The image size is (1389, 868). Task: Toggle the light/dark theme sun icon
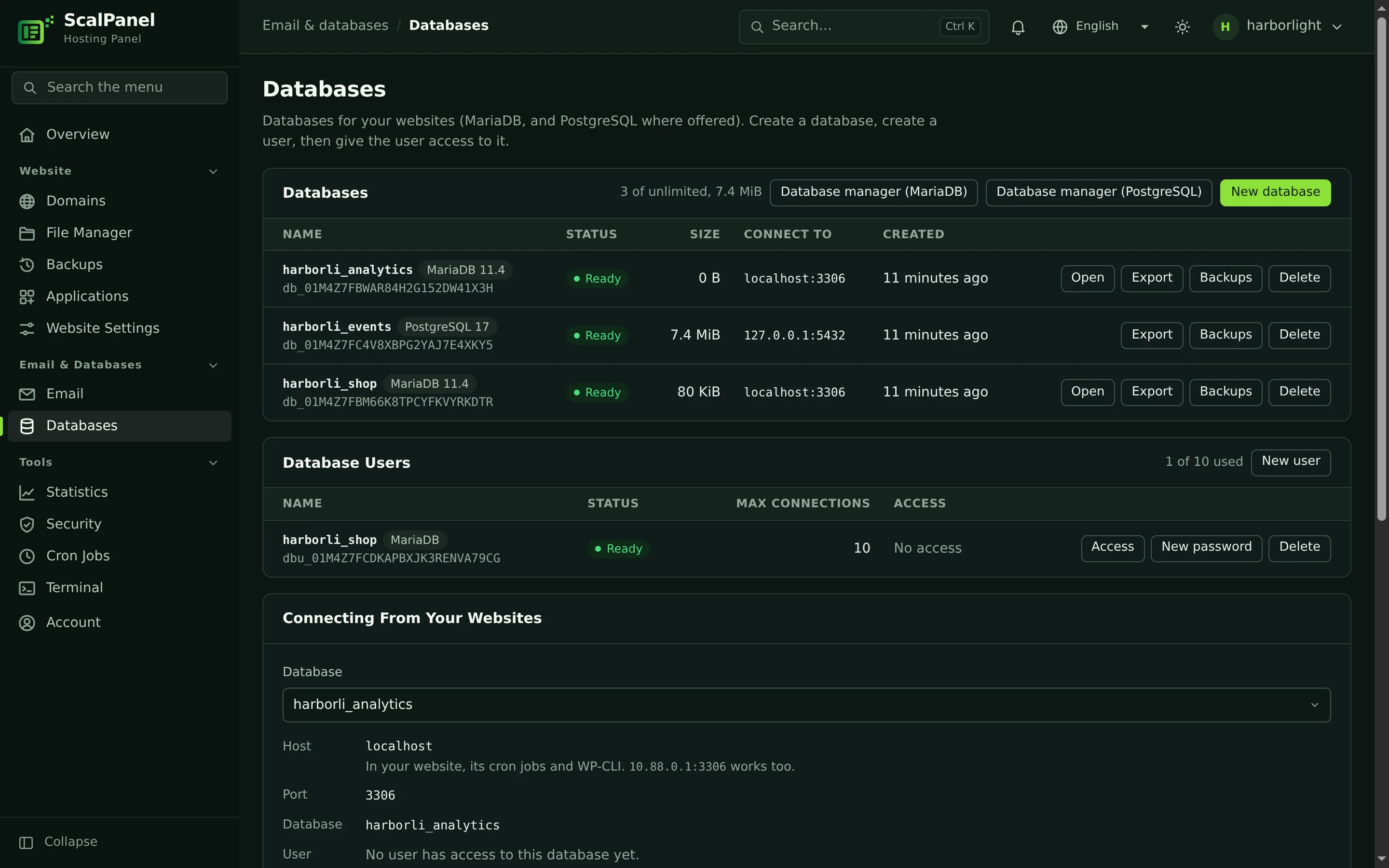coord(1182,27)
